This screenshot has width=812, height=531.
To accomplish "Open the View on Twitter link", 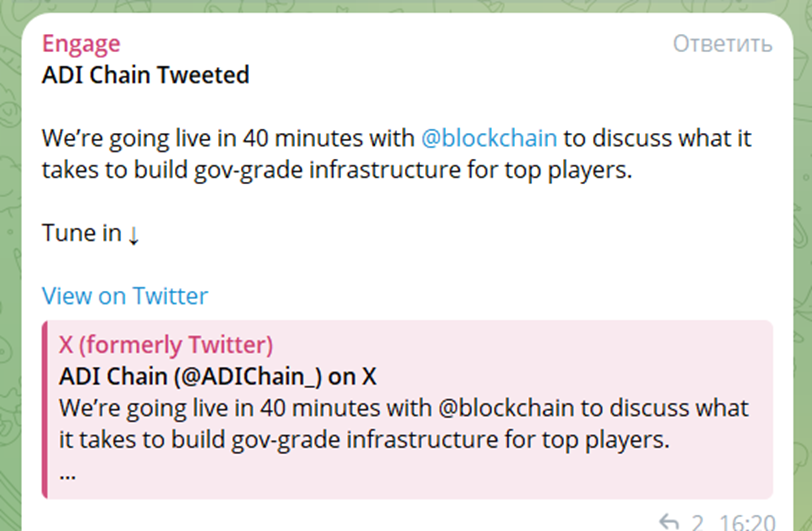I will click(125, 296).
